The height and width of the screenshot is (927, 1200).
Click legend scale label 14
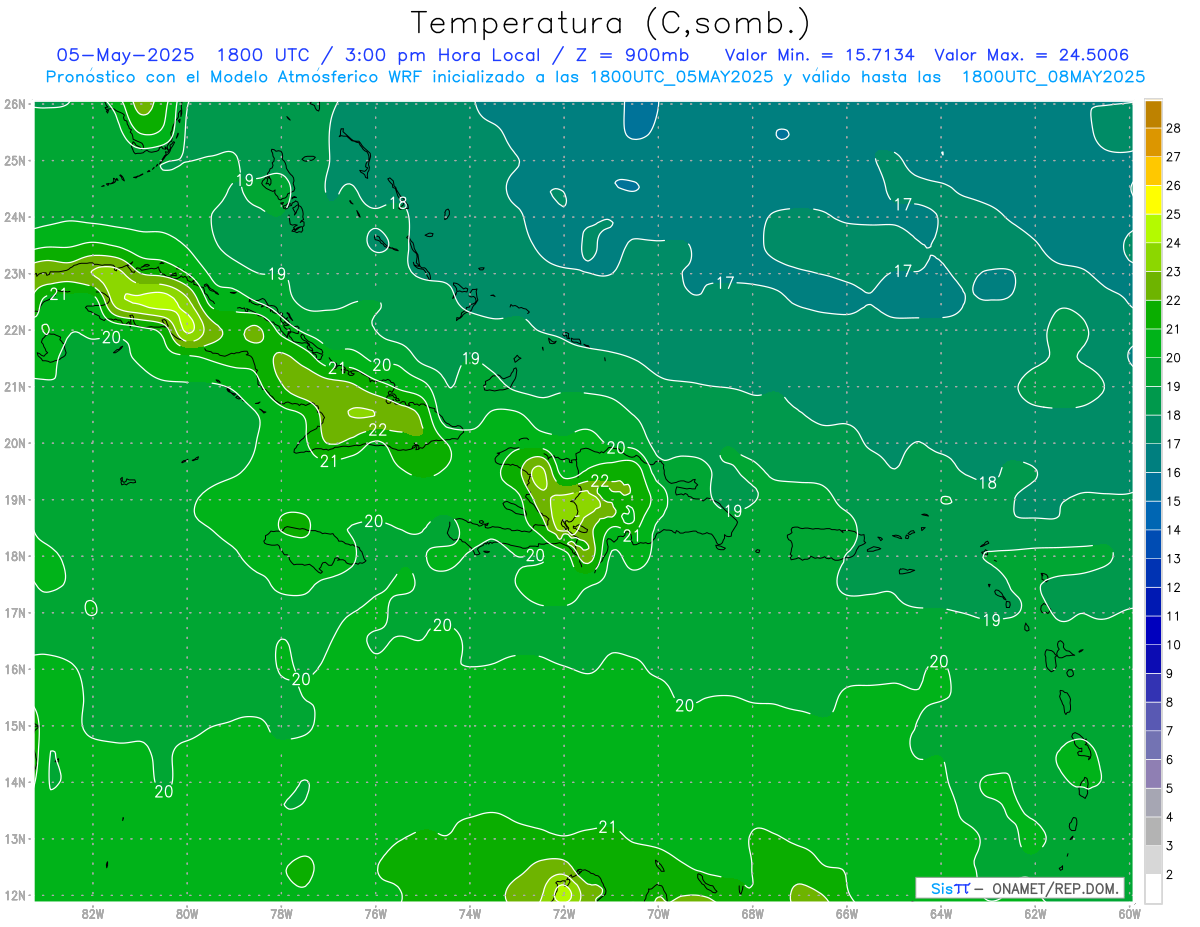(1173, 529)
